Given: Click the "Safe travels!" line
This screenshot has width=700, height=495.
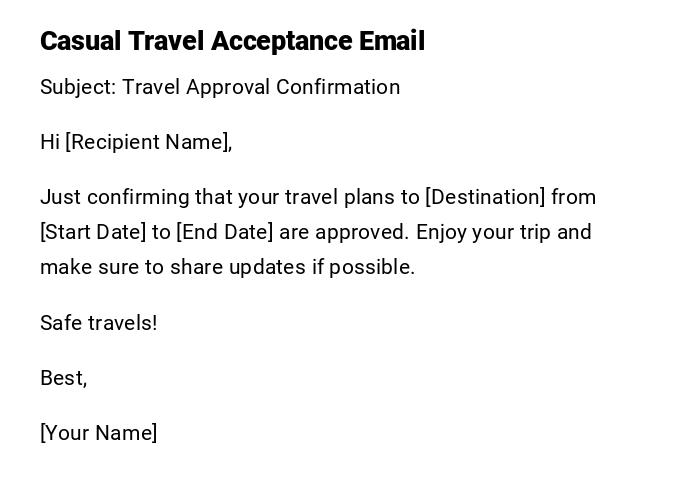Looking at the screenshot, I should 99,323.
